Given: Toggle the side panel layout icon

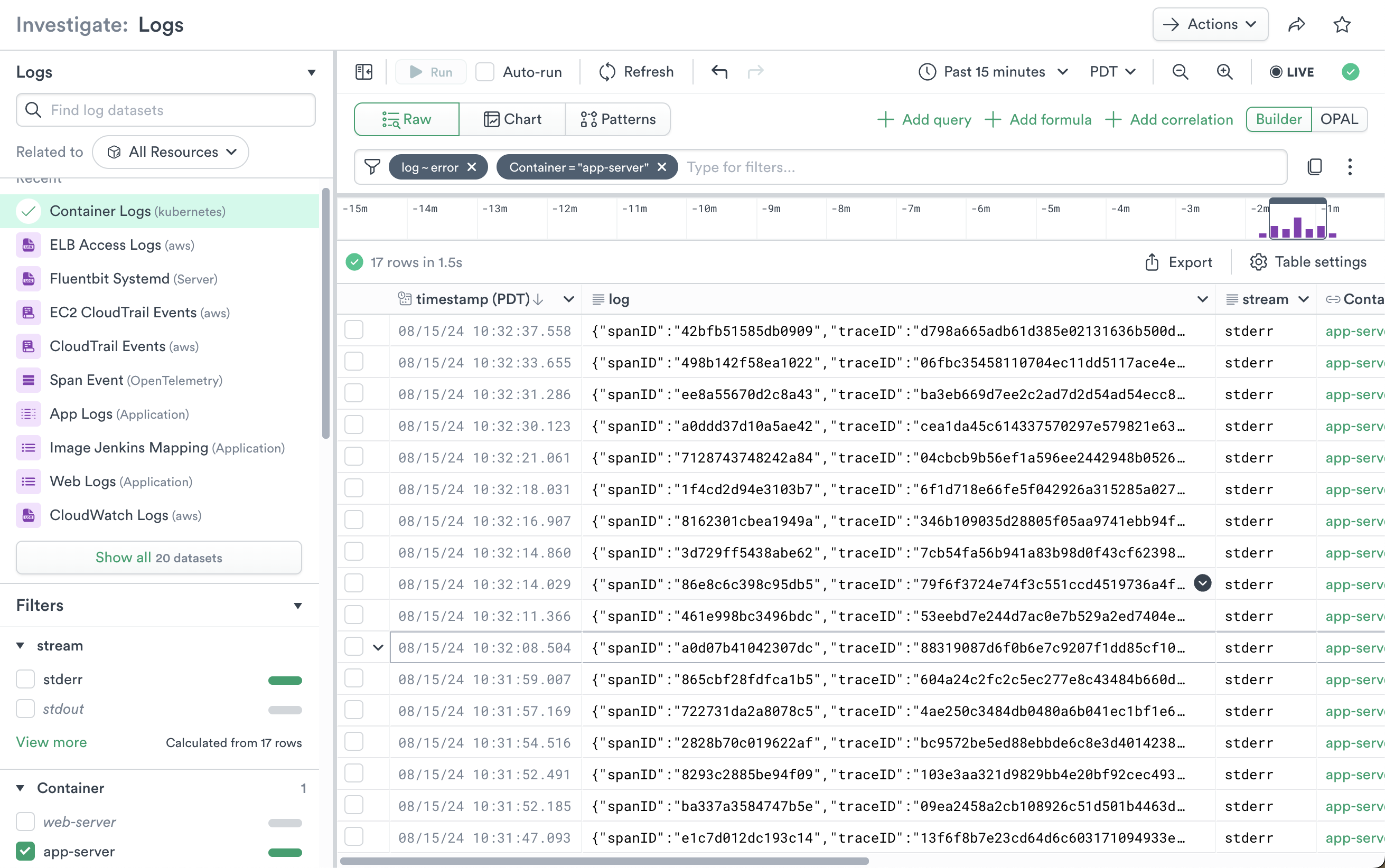Looking at the screenshot, I should 364,72.
